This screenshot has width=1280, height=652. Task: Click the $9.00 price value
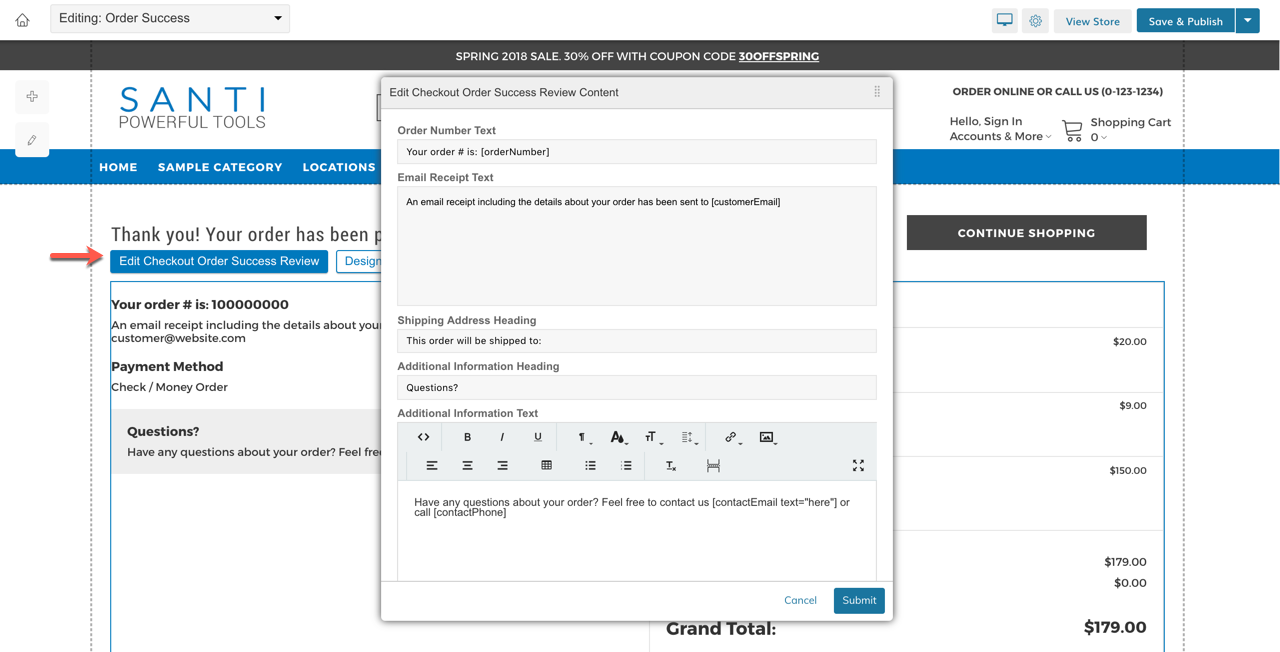[1133, 406]
